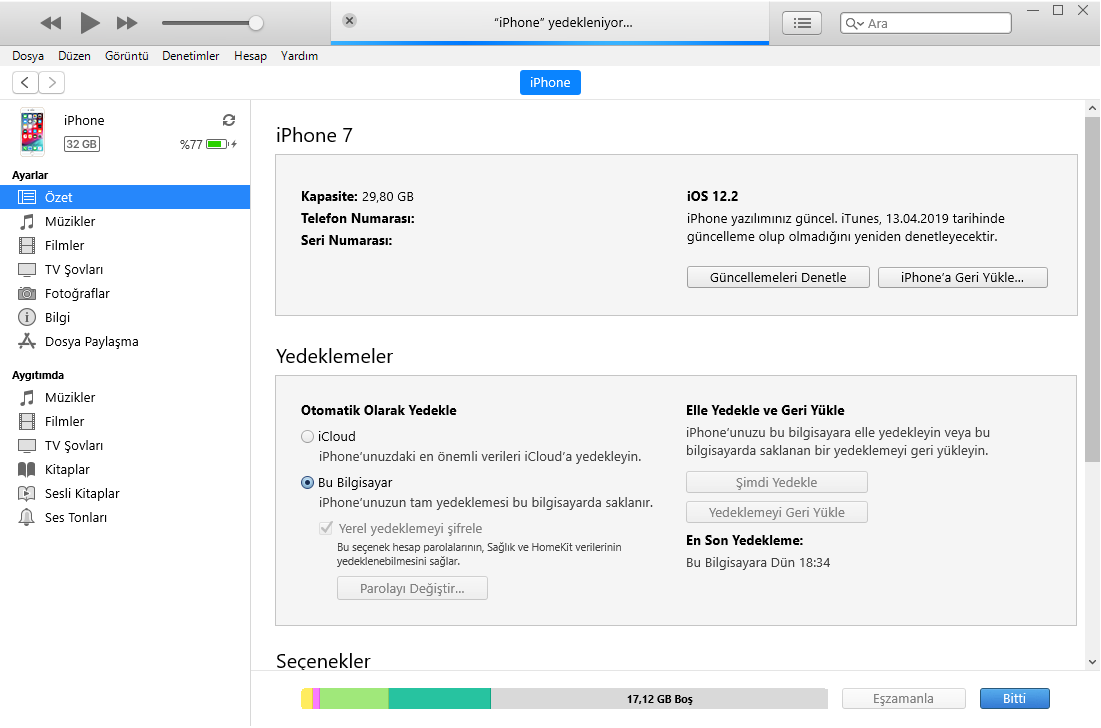Select the iCloud backup radio button

[307, 437]
